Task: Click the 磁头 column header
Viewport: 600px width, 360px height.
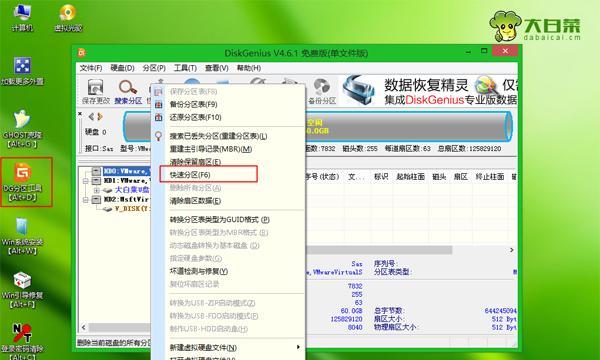Action: pos(439,177)
